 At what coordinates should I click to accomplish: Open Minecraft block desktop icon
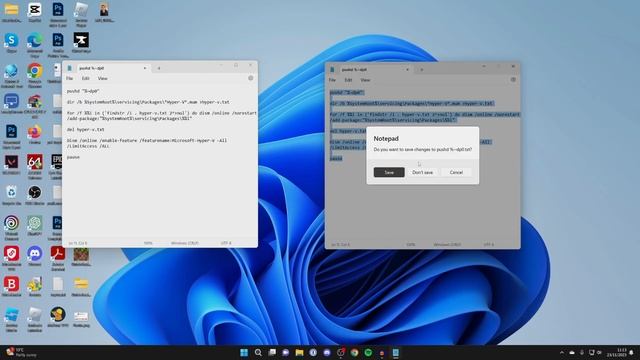coord(81,256)
